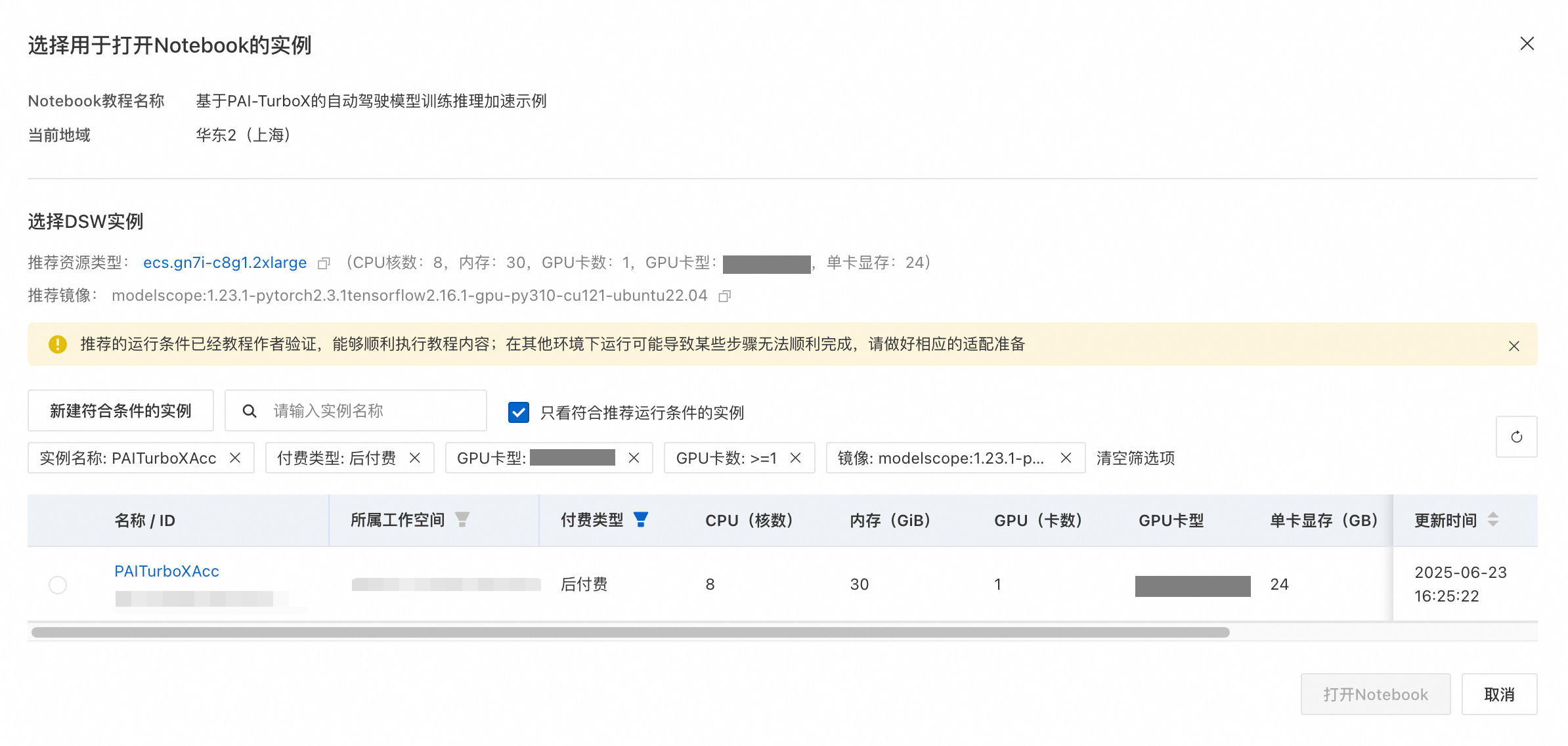Viewport: 1568px width, 746px height.
Task: Remove the GPU卡数 >=1 filter tag
Action: point(795,458)
